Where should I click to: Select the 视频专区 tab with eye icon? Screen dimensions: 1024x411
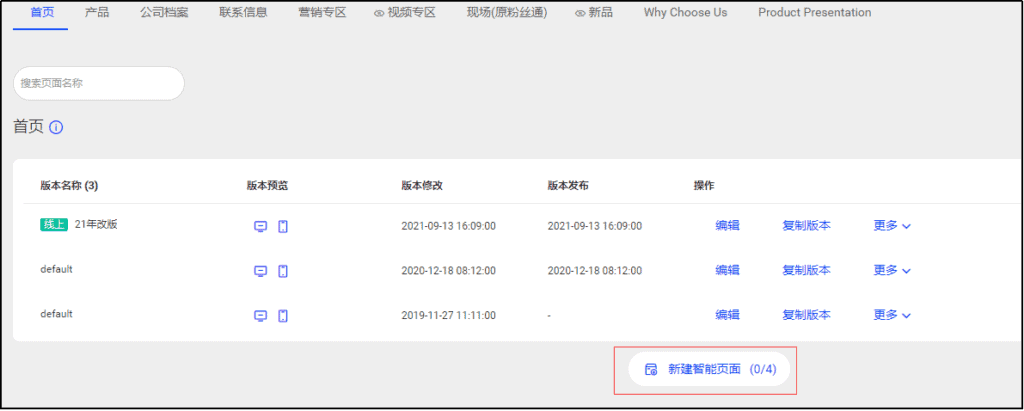(405, 13)
